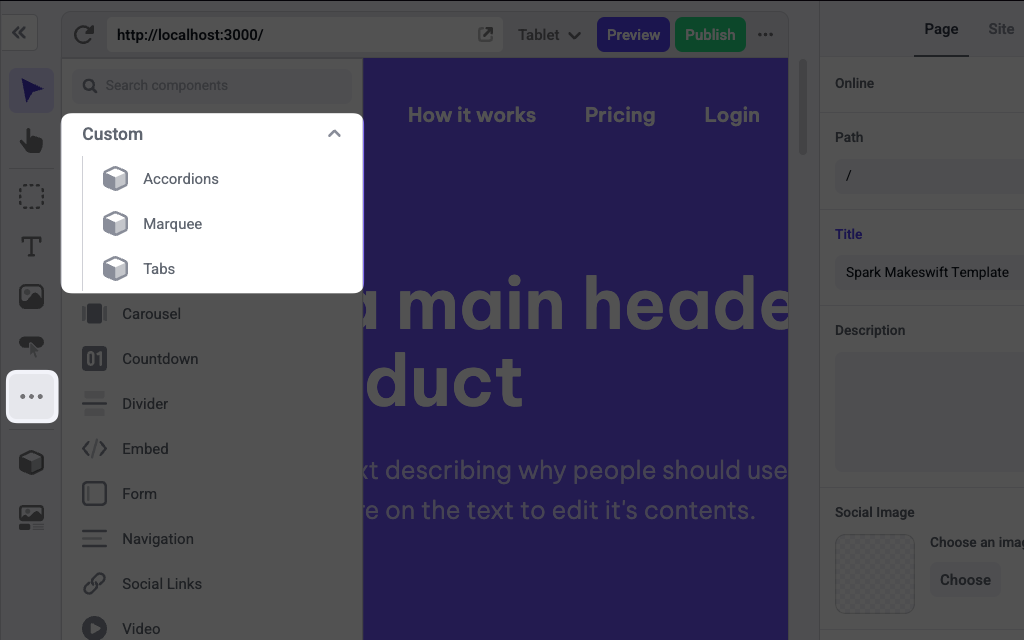The width and height of the screenshot is (1024, 640).
Task: Select the comment annotation tool
Action: point(31,346)
